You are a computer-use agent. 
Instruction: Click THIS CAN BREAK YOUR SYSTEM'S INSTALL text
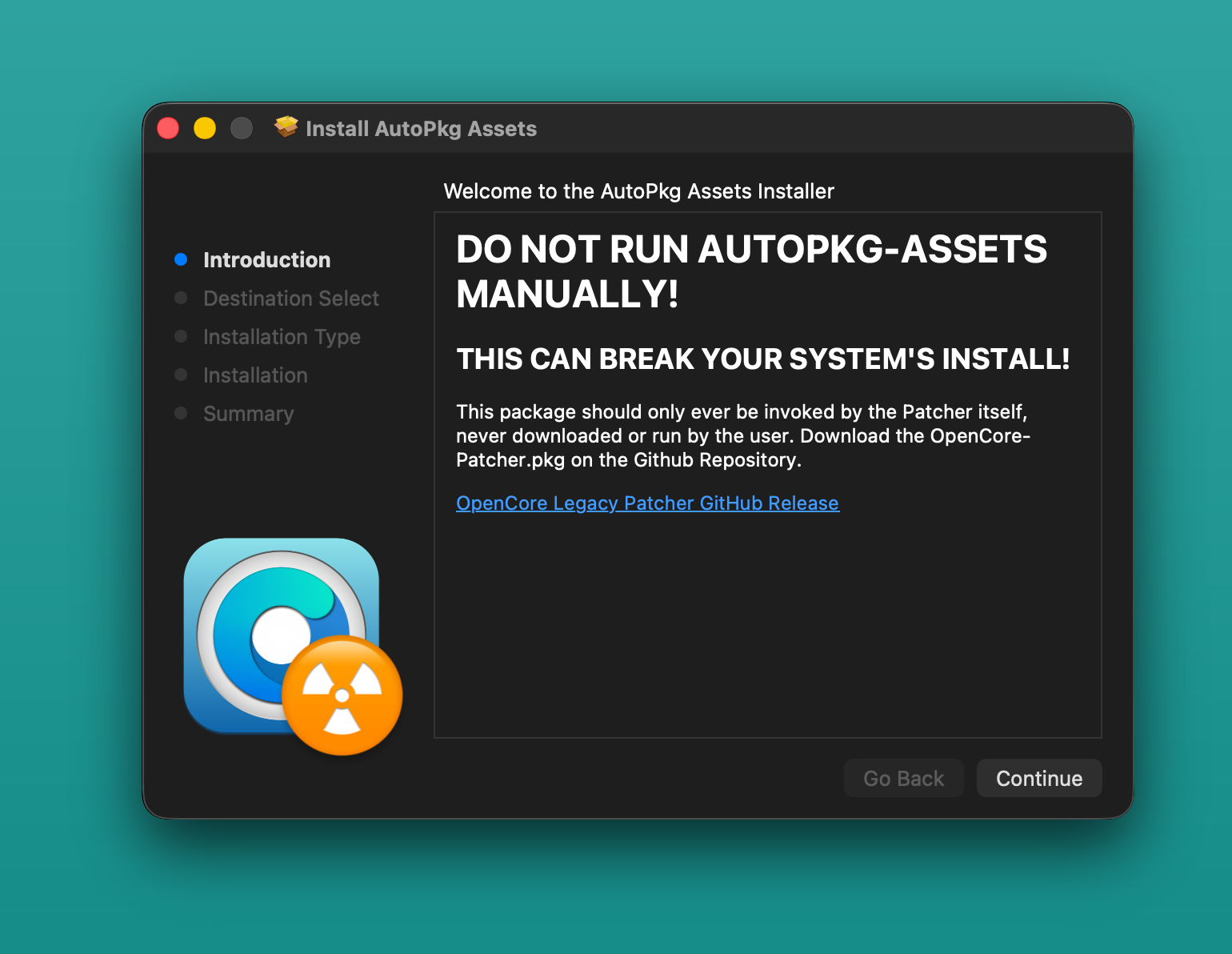(x=763, y=359)
